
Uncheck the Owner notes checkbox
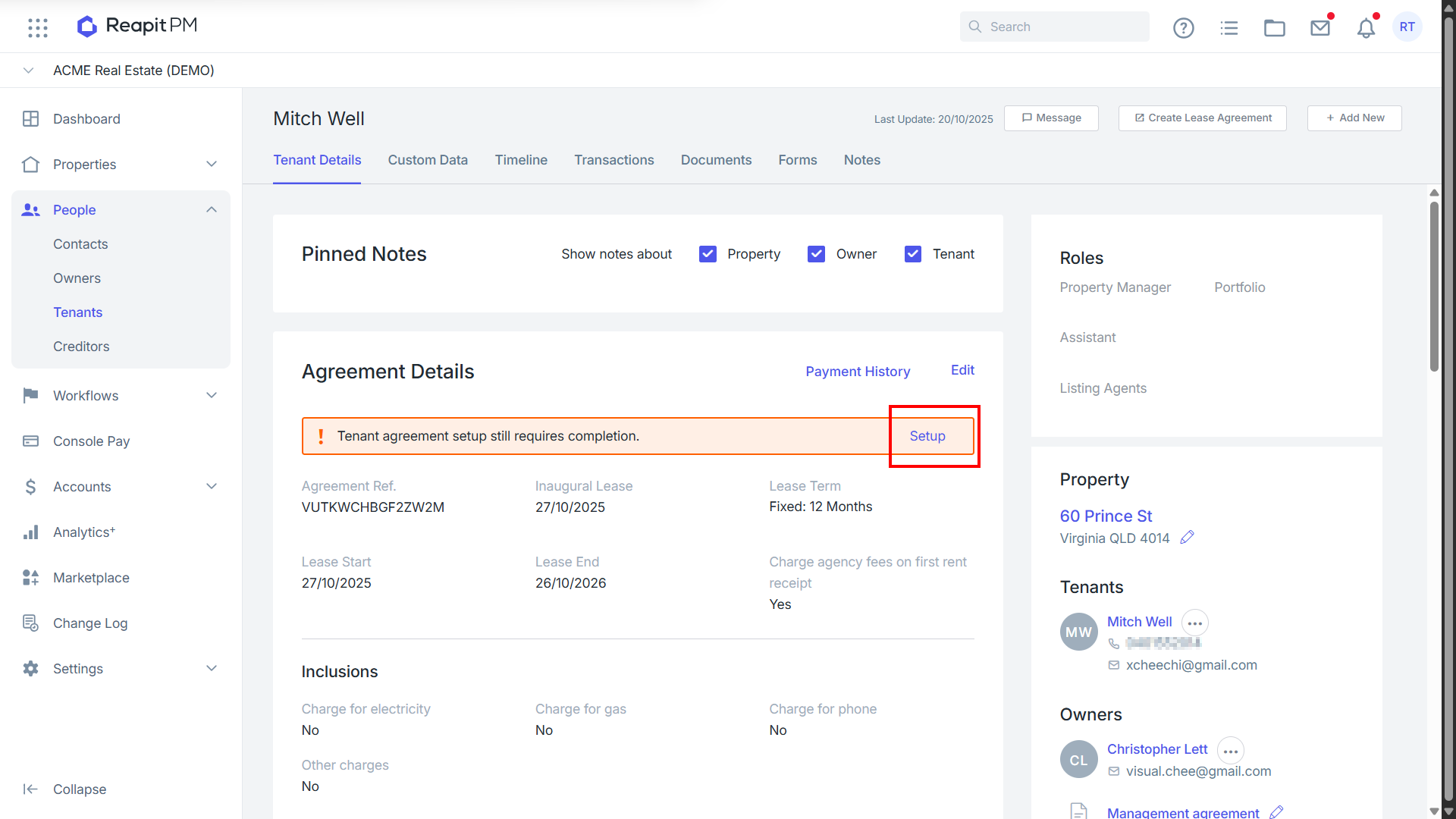[x=816, y=254]
